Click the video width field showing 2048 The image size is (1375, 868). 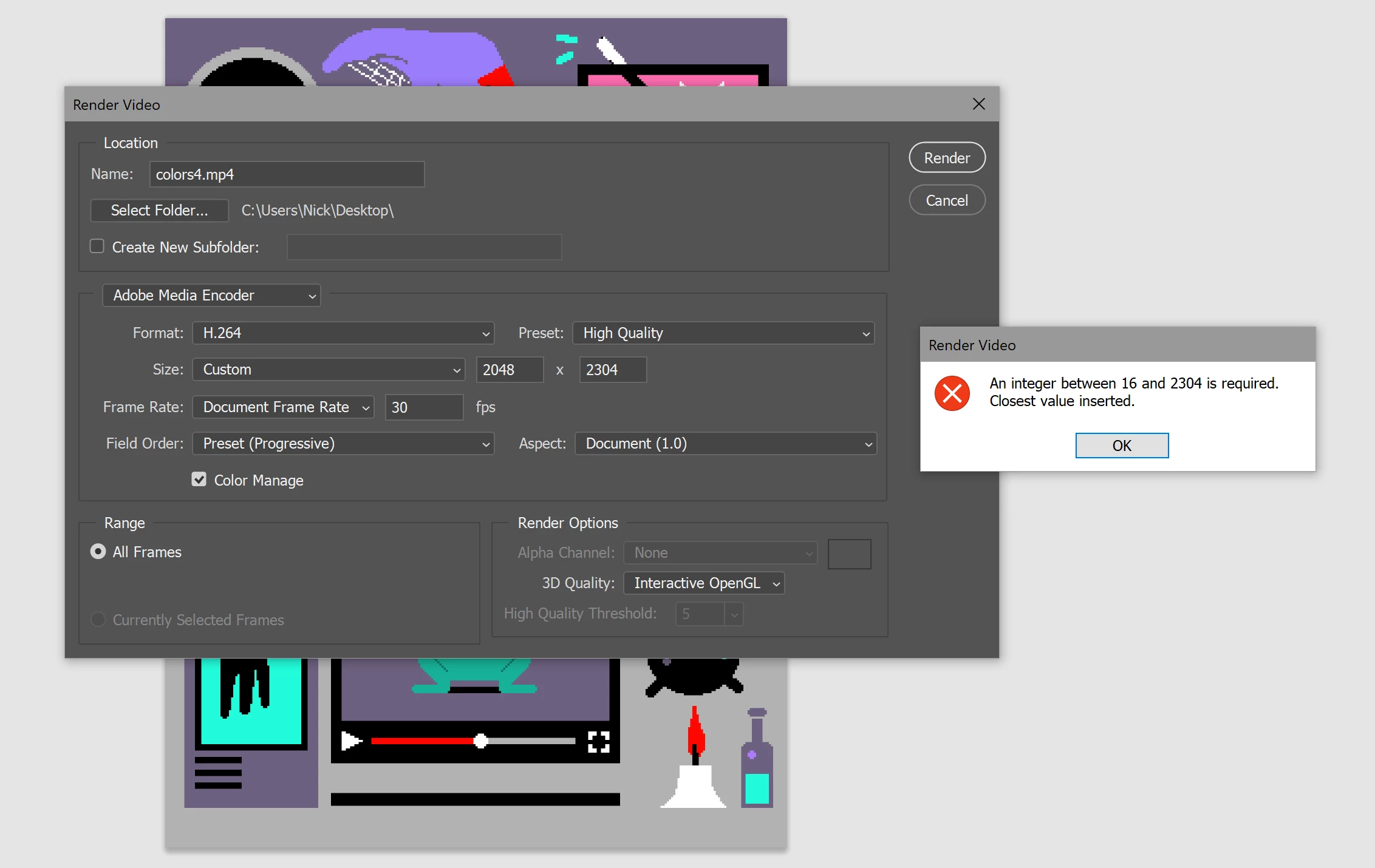pyautogui.click(x=509, y=370)
